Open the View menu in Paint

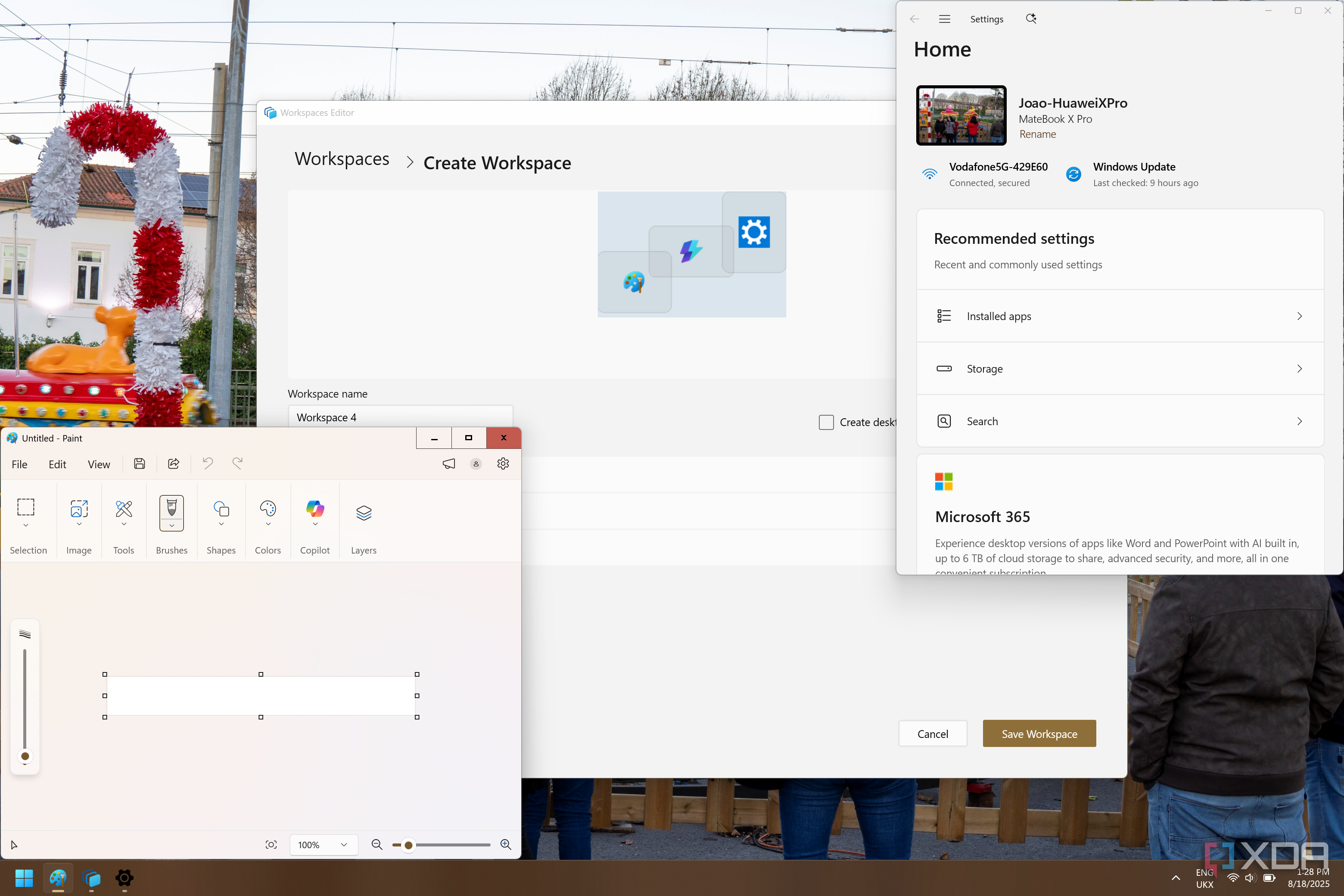click(99, 464)
